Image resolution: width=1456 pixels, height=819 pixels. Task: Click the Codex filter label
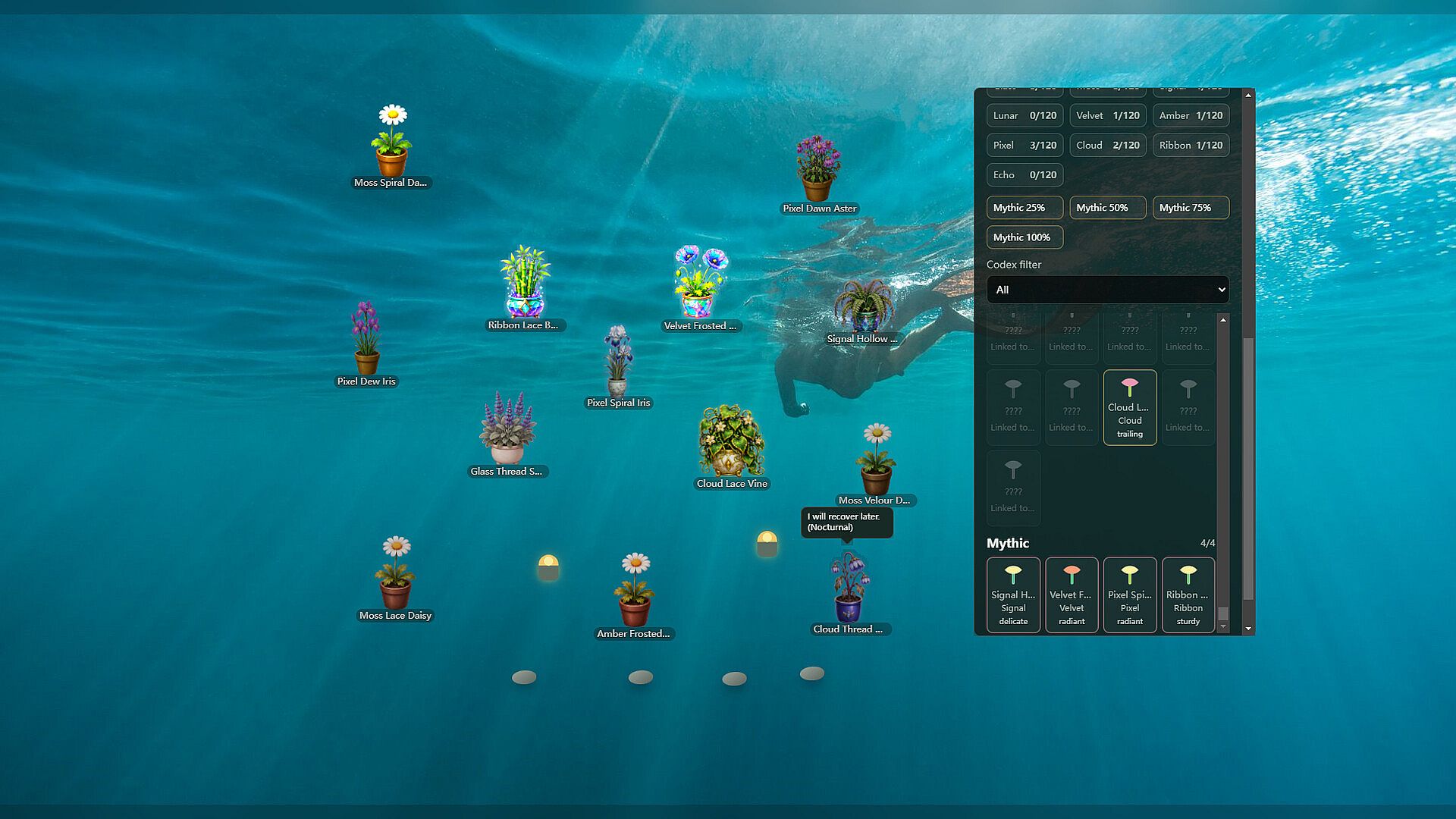pyautogui.click(x=1014, y=265)
